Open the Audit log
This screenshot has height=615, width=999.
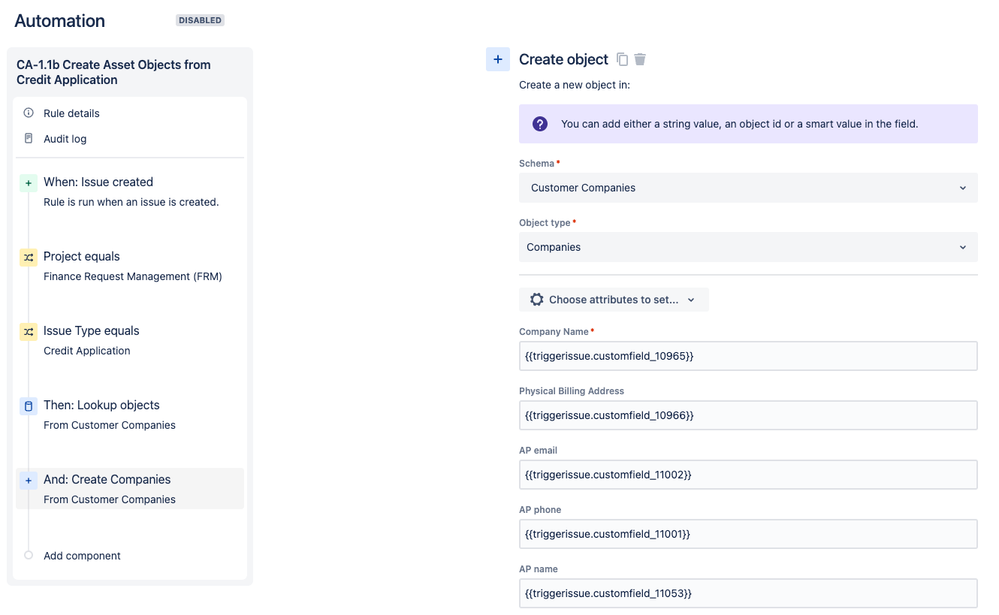65,139
